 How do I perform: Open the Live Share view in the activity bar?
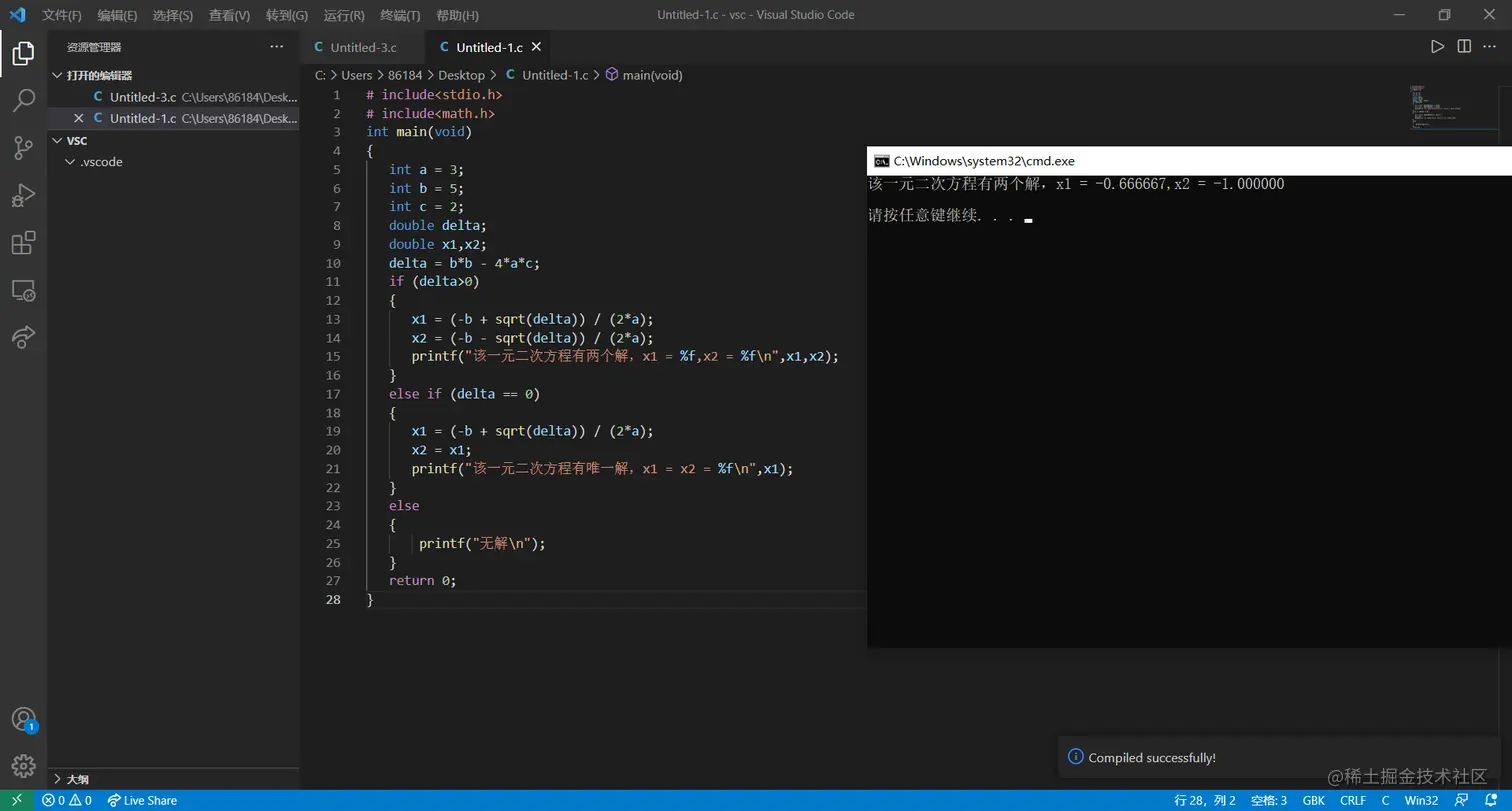click(23, 338)
